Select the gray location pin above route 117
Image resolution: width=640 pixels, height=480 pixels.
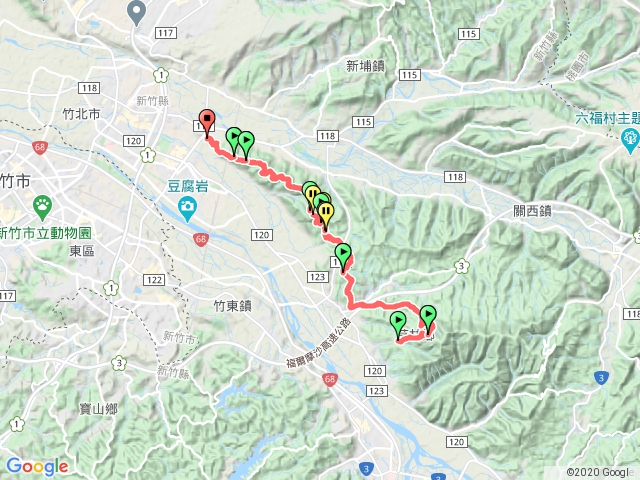coord(137,12)
